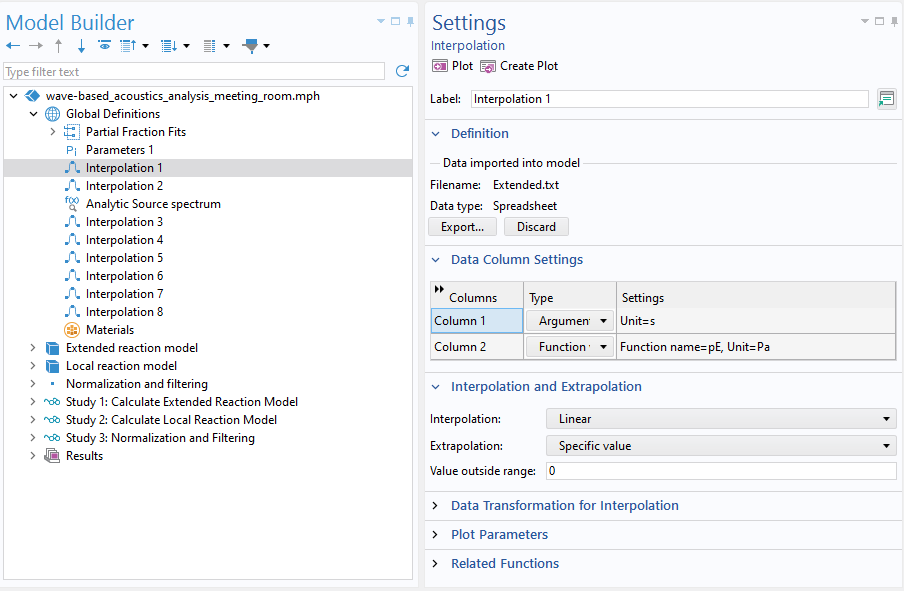
Task: Collapse the Definition section
Action: 436,134
